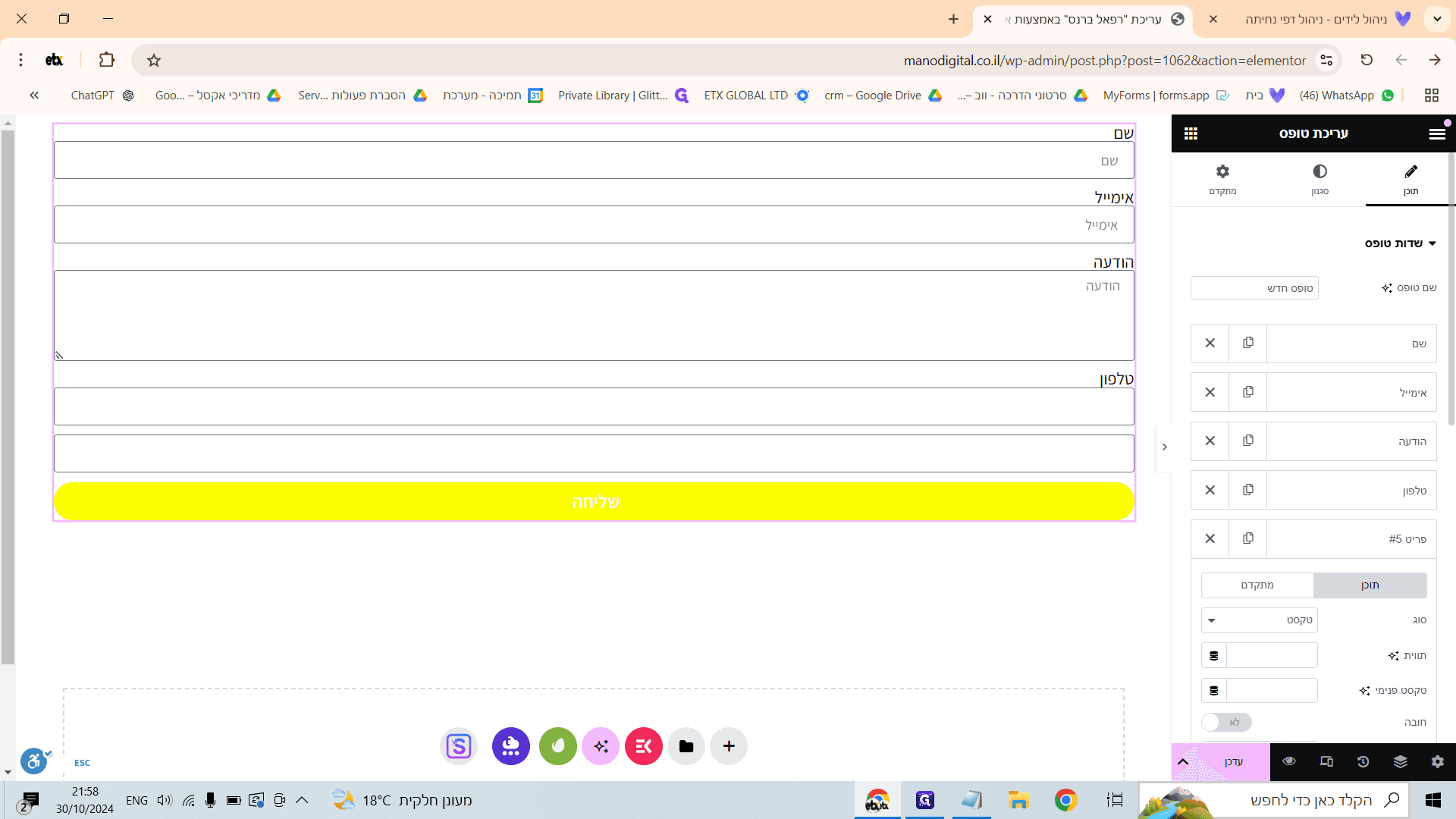Screen dimensions: 1456x819
Task: Expand the אימייל field row
Action: (x=1351, y=392)
